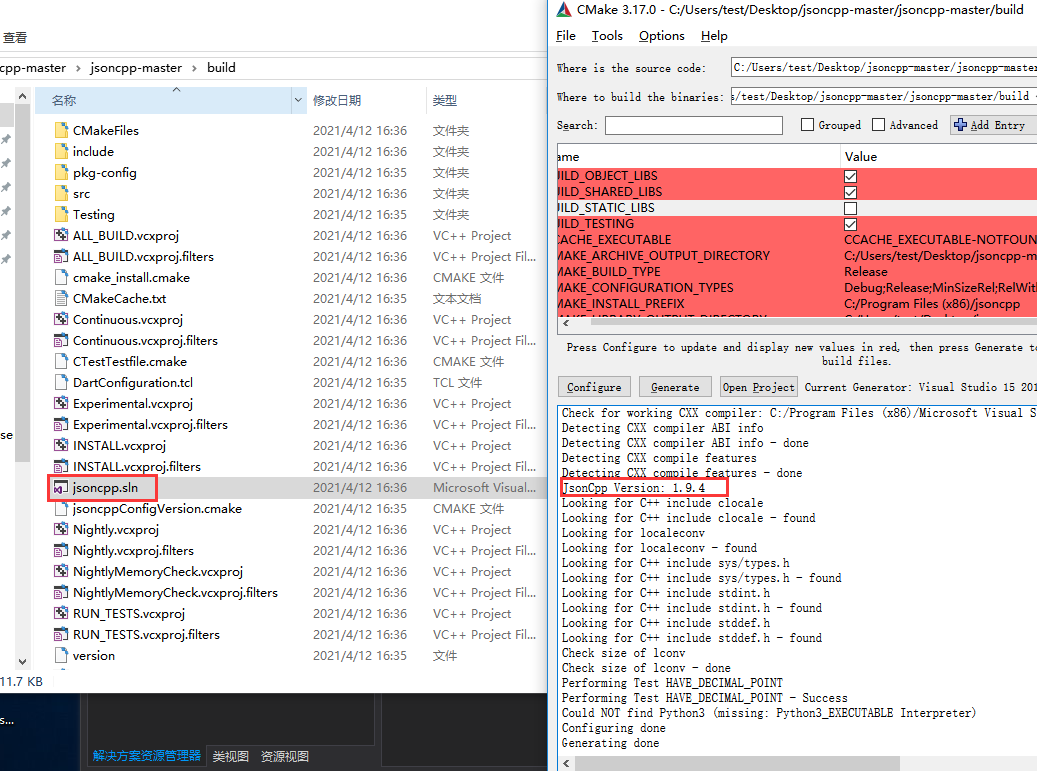Click the CMake logo in the title bar
This screenshot has height=771, width=1037.
(565, 10)
